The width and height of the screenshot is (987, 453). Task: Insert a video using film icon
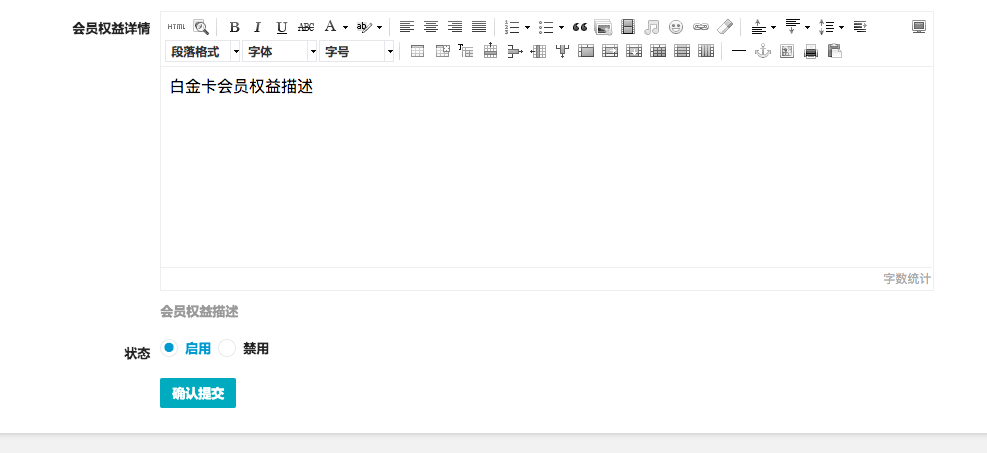[x=628, y=27]
